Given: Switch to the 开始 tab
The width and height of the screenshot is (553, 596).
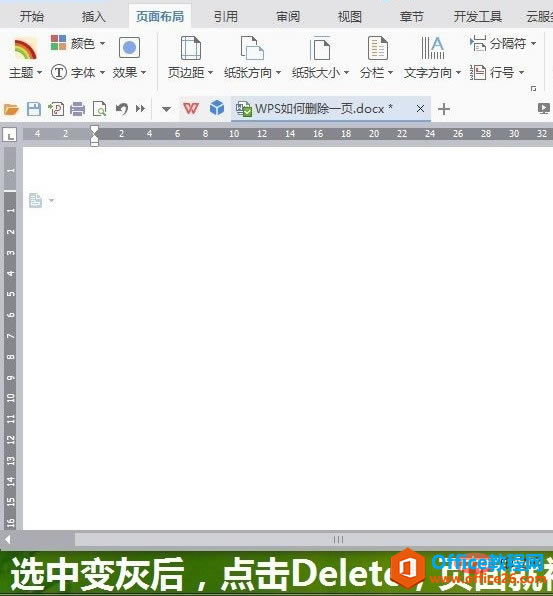Looking at the screenshot, I should point(32,17).
